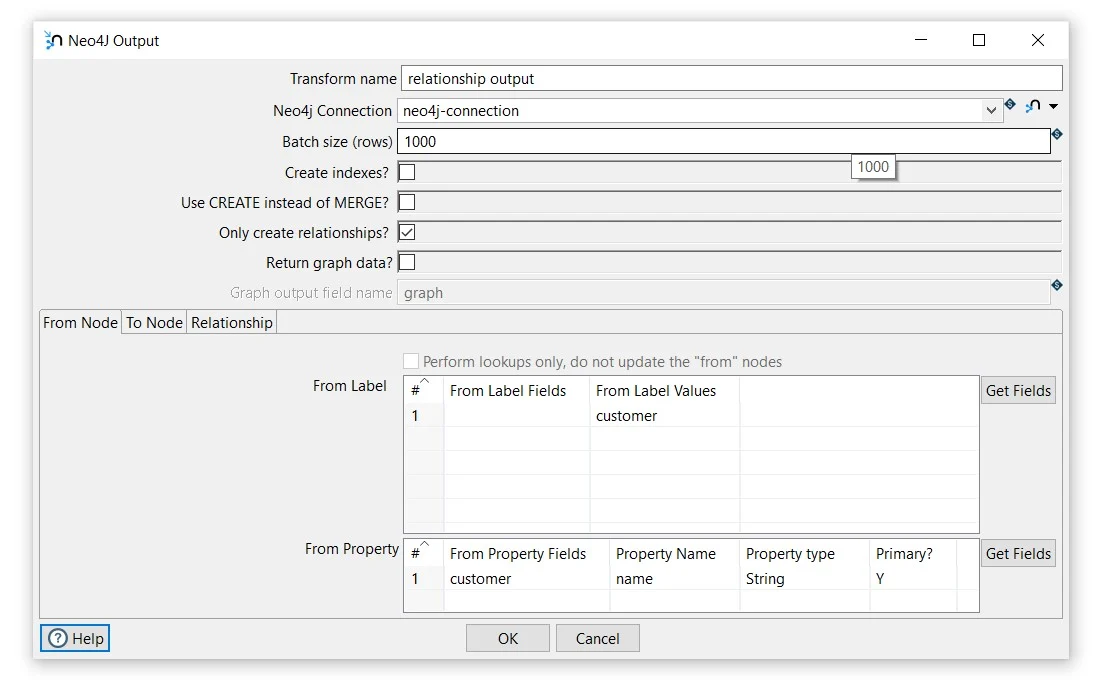Open the Relationship tab
Viewport: 1102px width, 688px height.
[x=232, y=323]
